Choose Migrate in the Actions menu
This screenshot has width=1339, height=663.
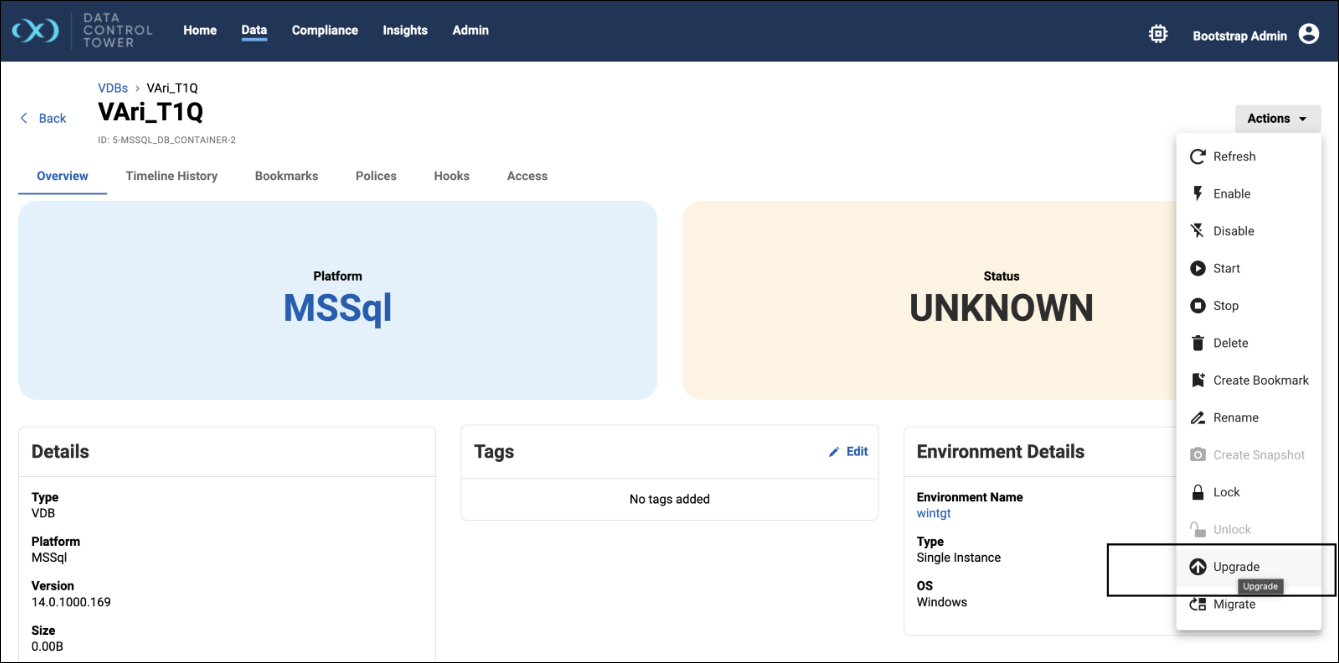pyautogui.click(x=1234, y=604)
